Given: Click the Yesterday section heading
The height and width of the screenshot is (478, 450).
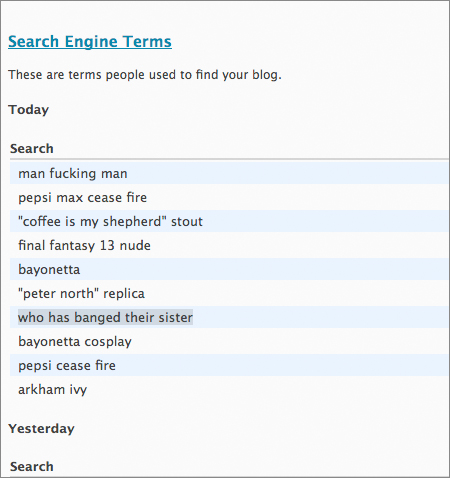Looking at the screenshot, I should click(x=41, y=429).
